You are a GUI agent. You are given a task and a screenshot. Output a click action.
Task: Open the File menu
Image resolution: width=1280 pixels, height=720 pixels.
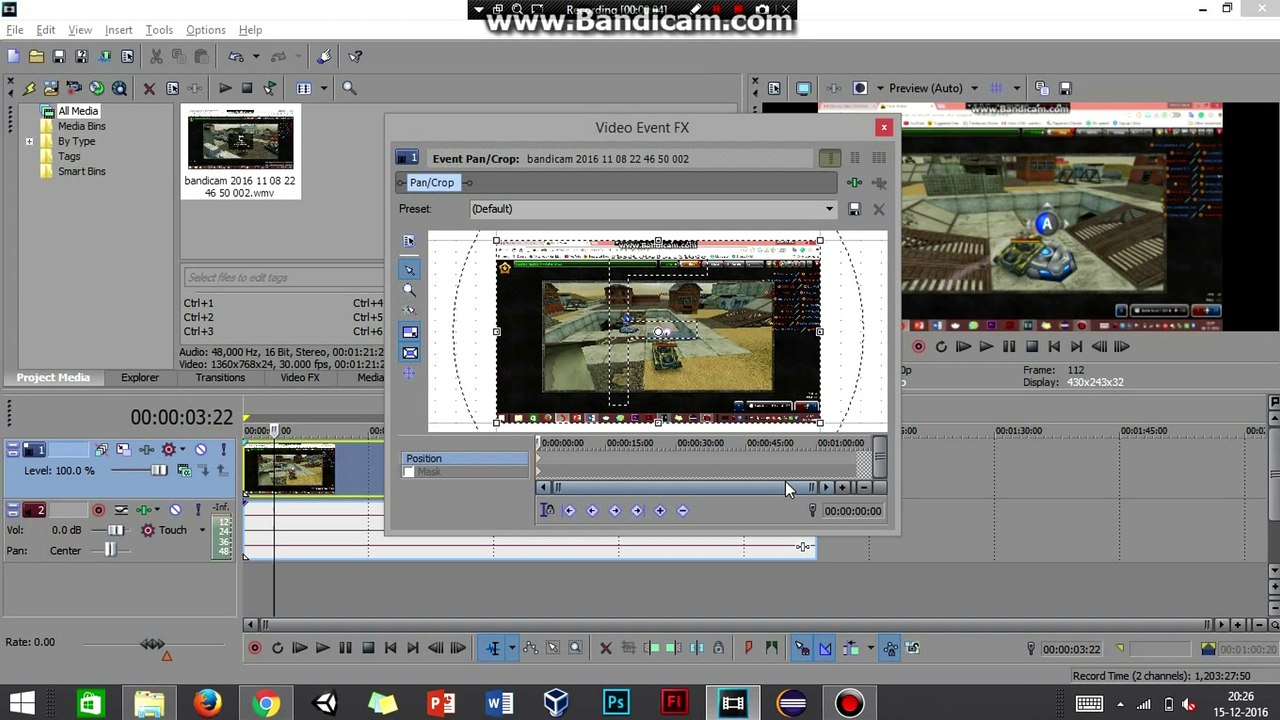point(15,30)
